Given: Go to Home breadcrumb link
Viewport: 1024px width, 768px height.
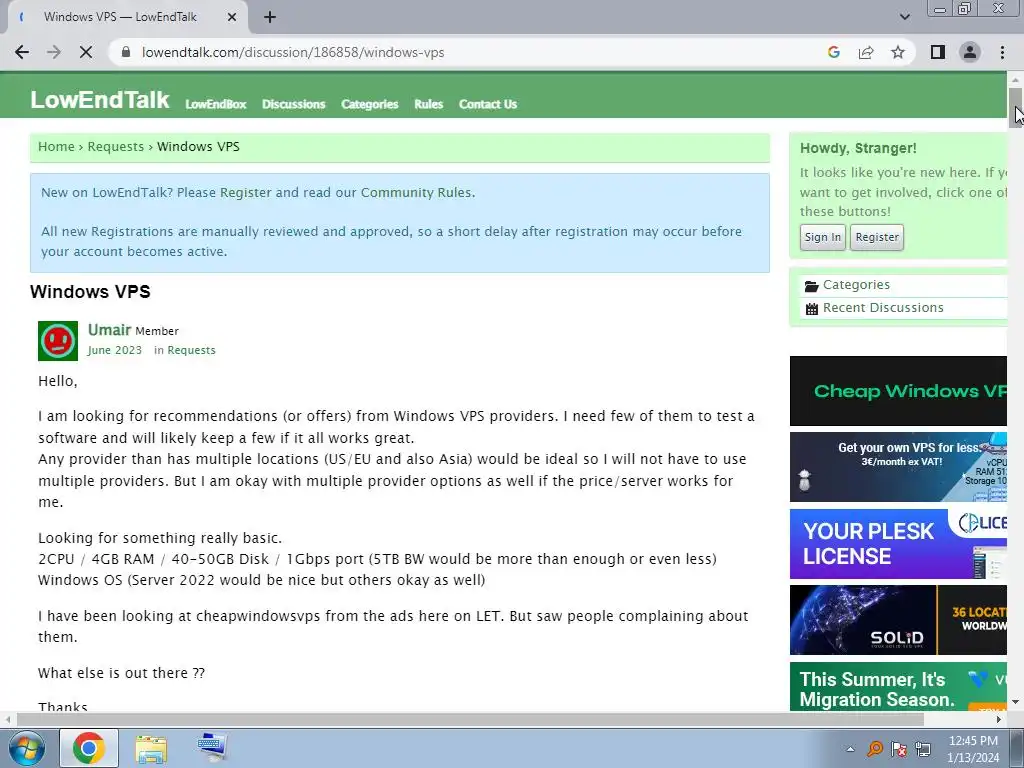Looking at the screenshot, I should (56, 147).
